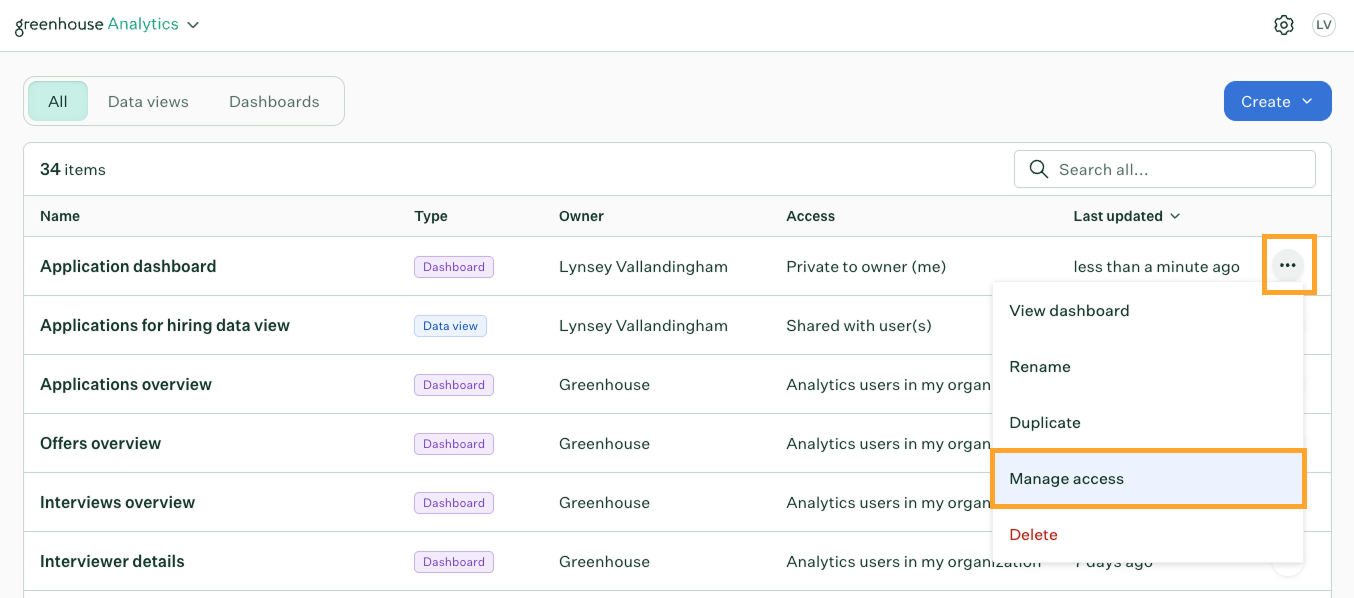Click the ellipsis menu for Application dashboard
The image size is (1354, 598).
[1288, 265]
